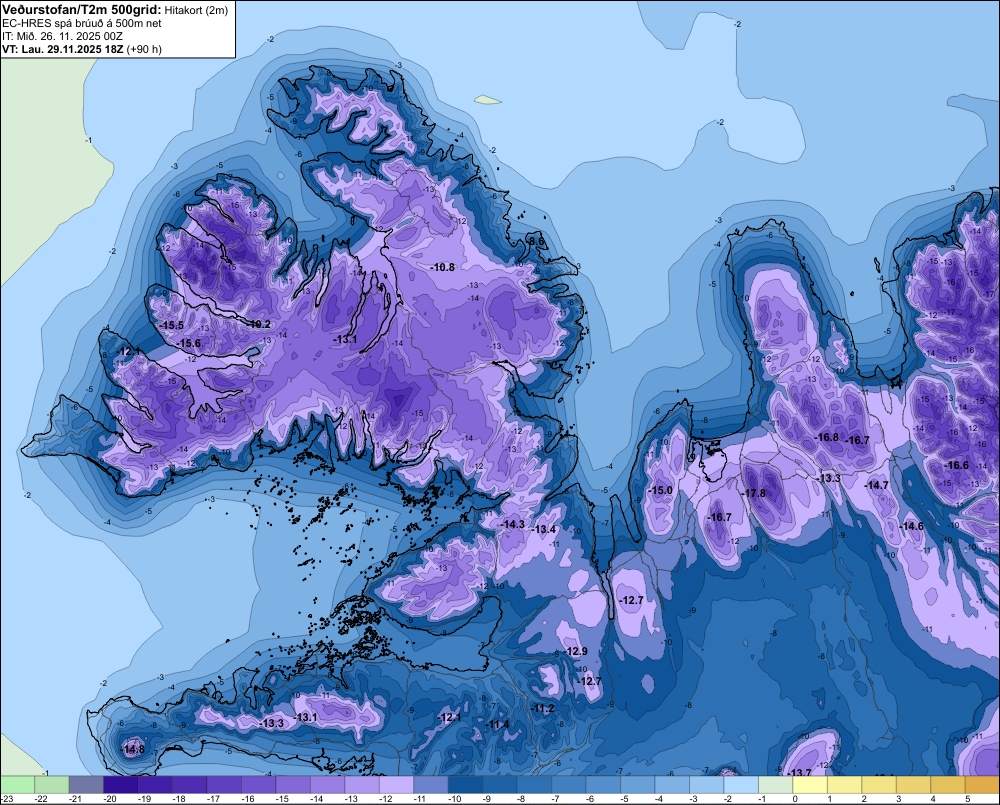Select the -13 legend color swatch

(x=362, y=785)
